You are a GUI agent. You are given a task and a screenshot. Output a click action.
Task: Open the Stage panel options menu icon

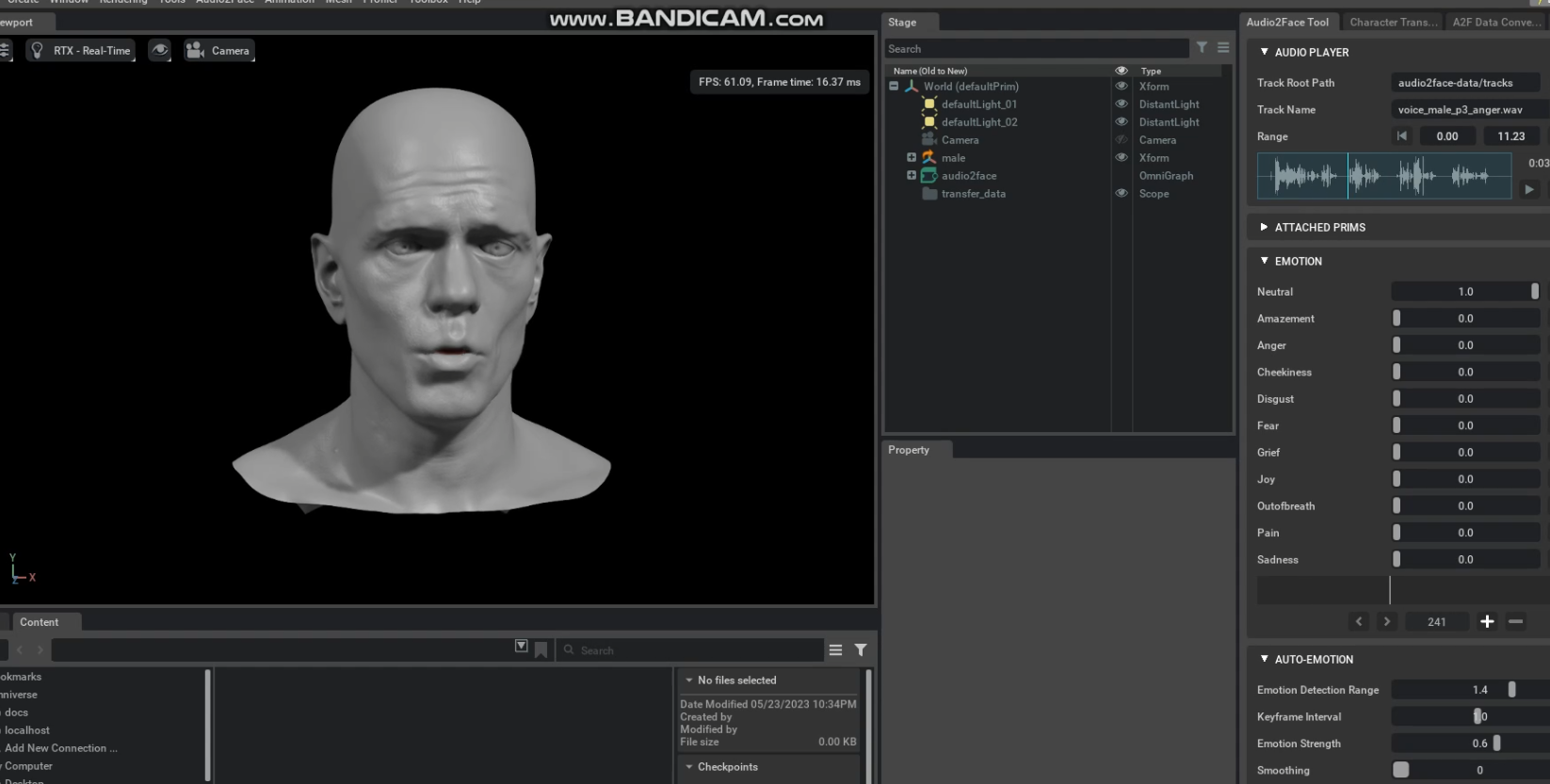[x=1223, y=48]
